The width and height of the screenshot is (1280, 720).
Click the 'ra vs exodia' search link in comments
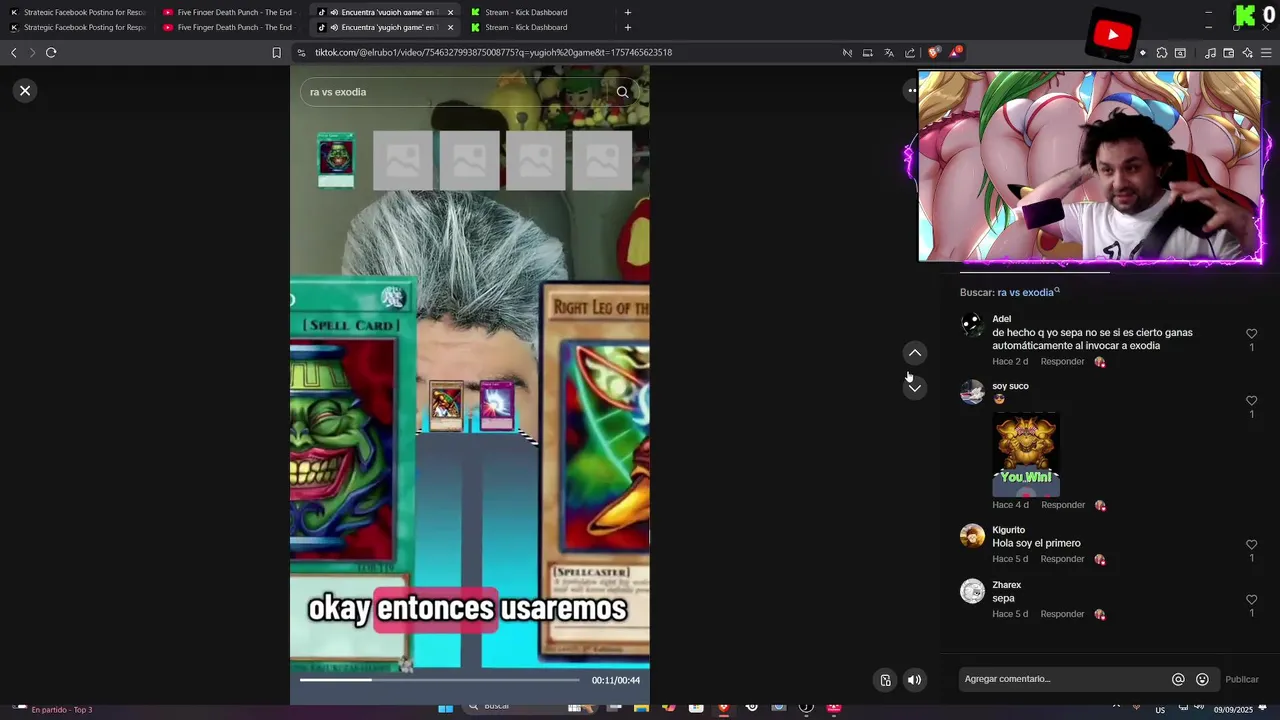(x=1028, y=292)
